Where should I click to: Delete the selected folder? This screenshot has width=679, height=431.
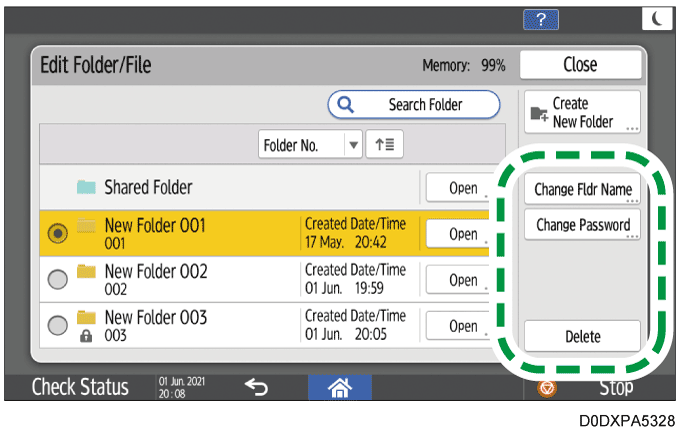pos(581,337)
